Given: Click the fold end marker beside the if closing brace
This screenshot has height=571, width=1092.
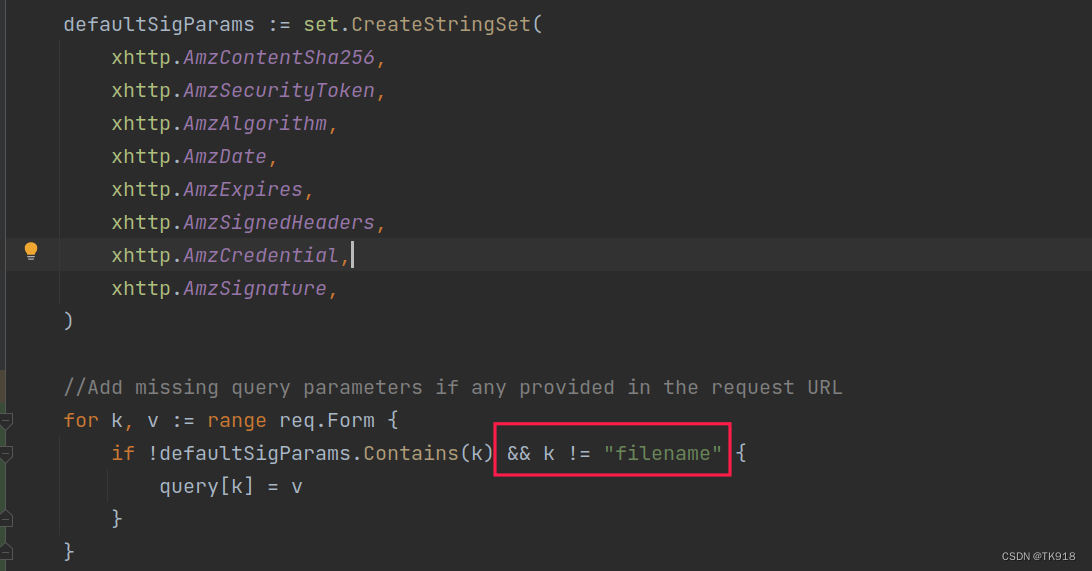Looking at the screenshot, I should (x=6, y=519).
